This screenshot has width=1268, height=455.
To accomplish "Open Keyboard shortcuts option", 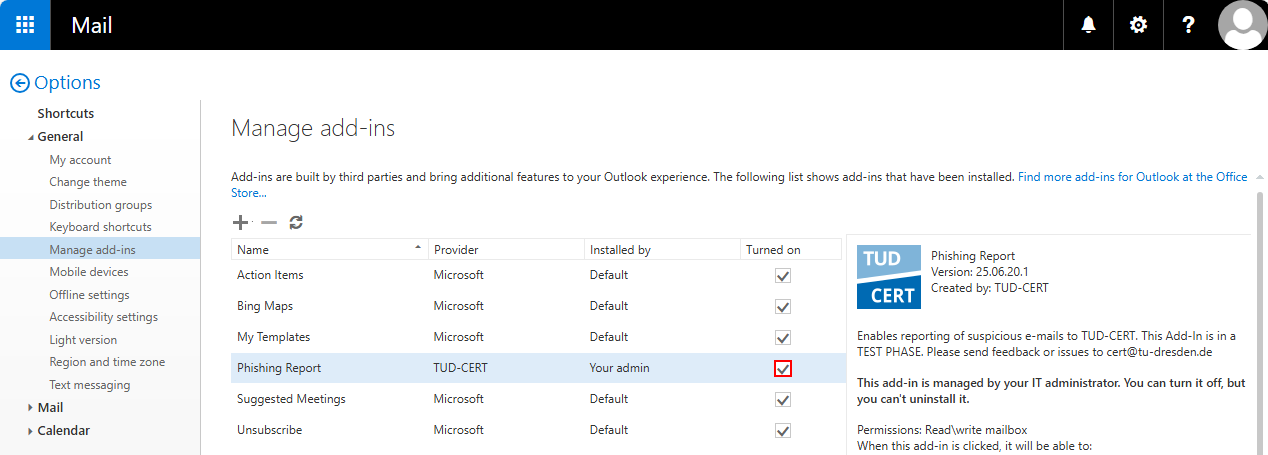I will pyautogui.click(x=101, y=227).
